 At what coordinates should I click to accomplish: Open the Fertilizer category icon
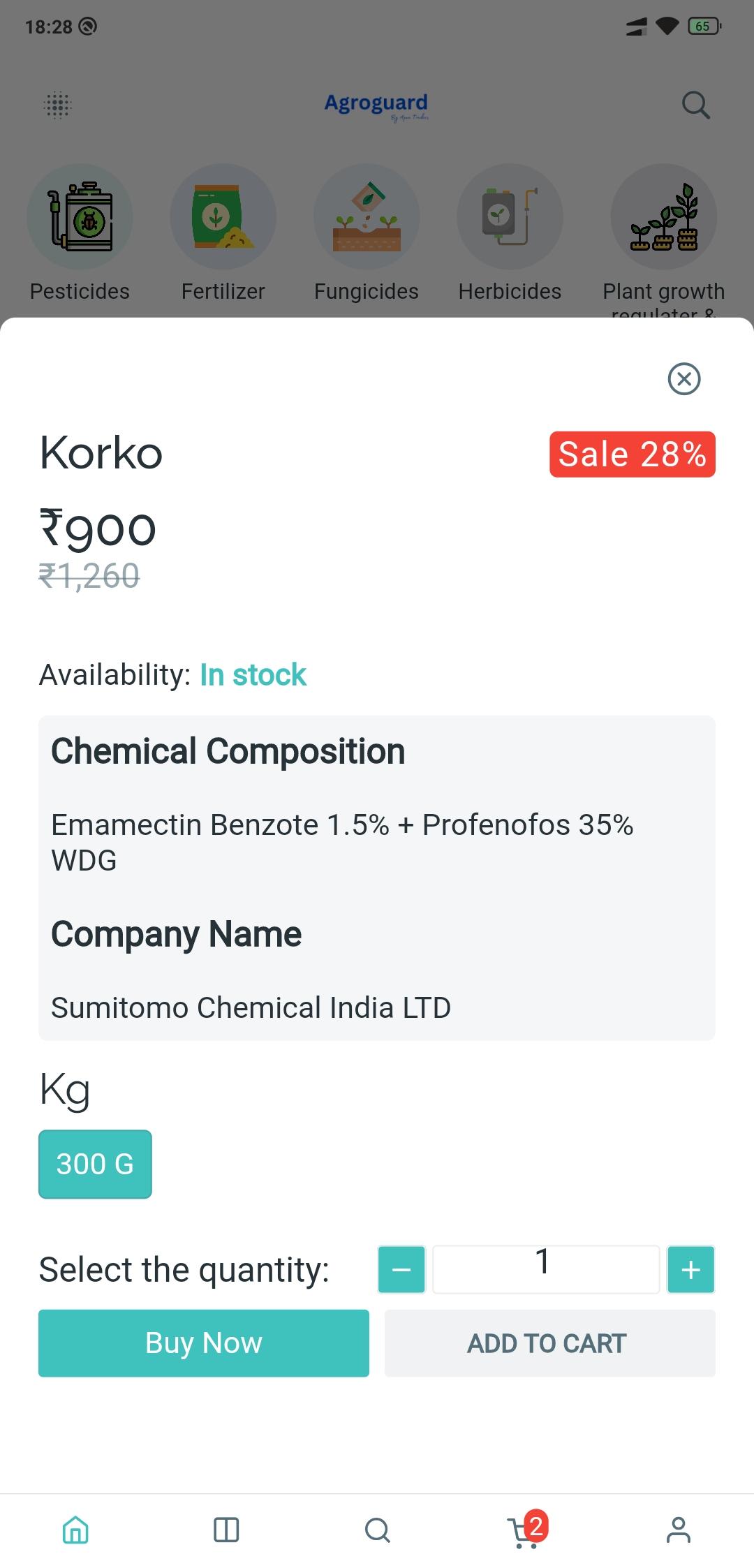tap(223, 216)
